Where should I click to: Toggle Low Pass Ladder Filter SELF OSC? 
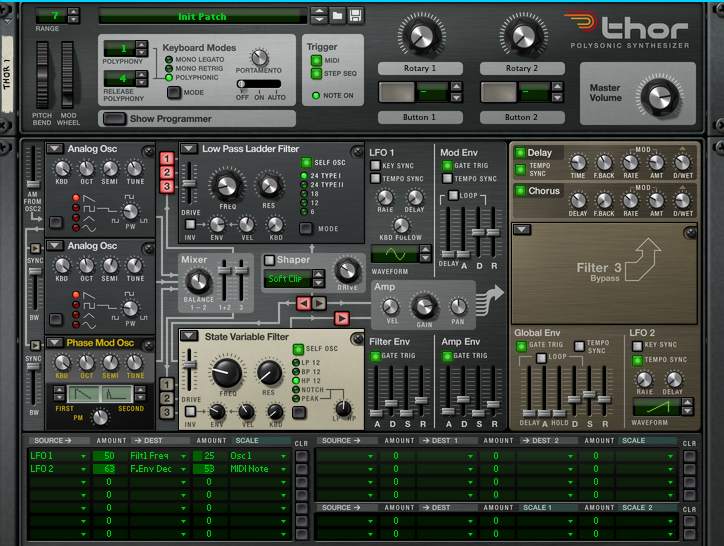coord(306,163)
